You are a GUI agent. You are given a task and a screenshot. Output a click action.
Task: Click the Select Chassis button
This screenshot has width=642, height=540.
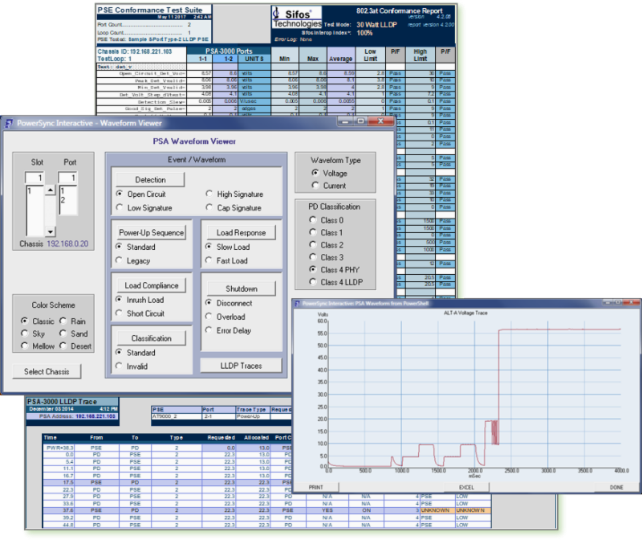point(47,372)
